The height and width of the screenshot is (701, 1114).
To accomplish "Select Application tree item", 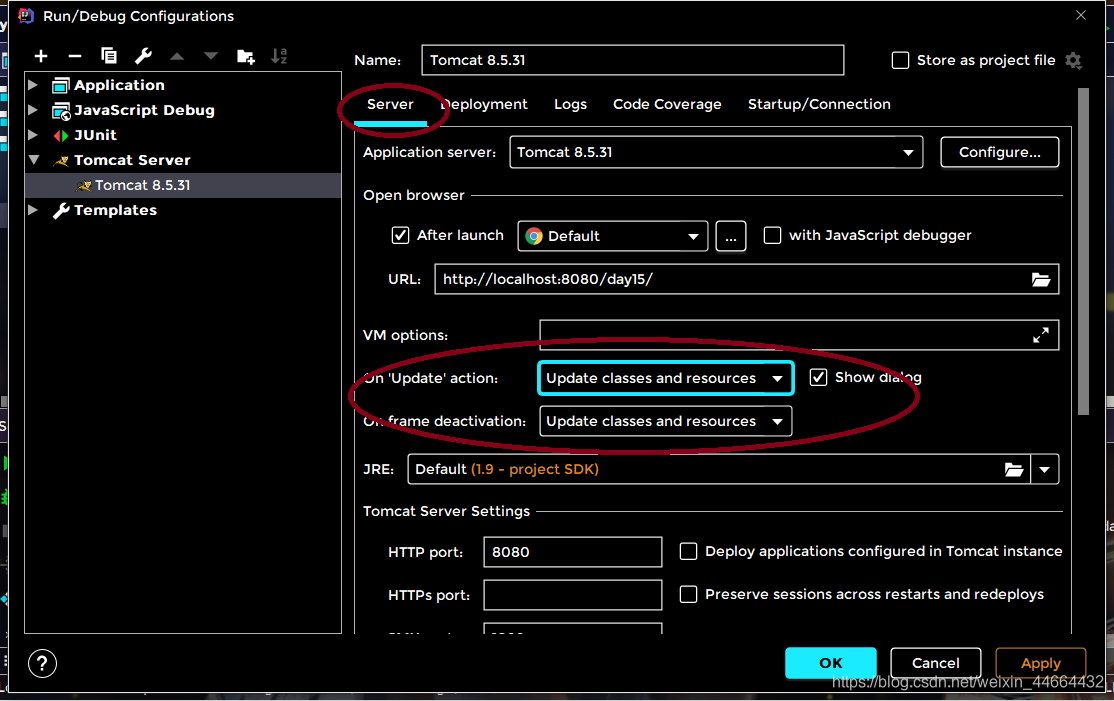I will [x=119, y=85].
